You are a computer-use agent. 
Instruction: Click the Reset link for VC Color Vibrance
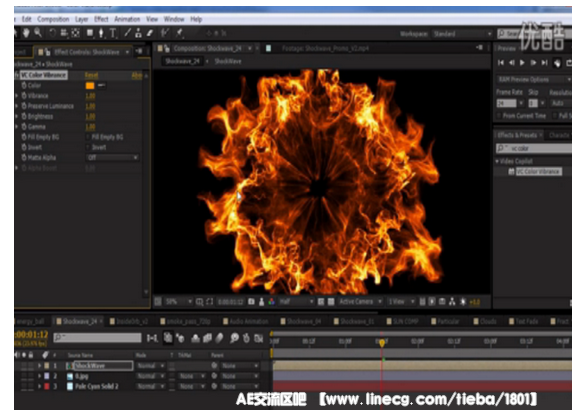(x=91, y=75)
